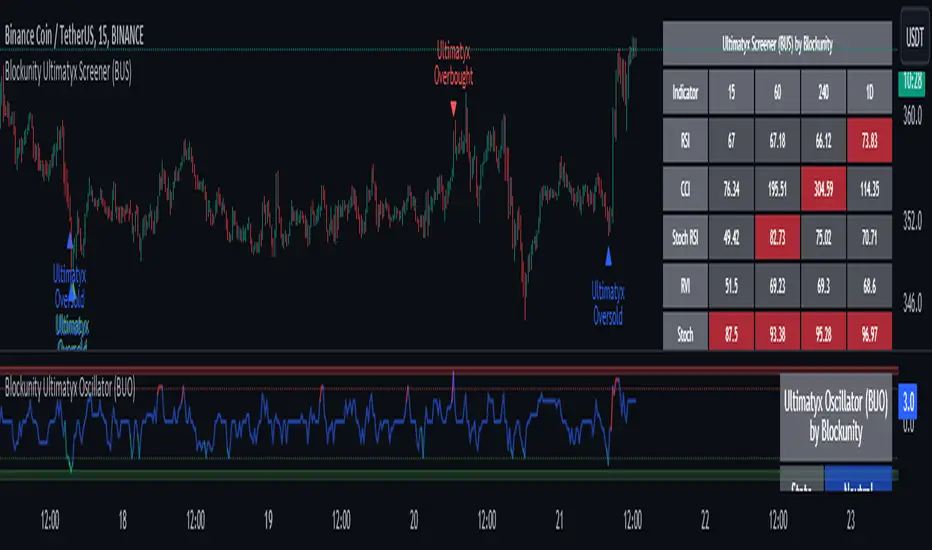
Task: Click the Stoch row label
Action: point(685,331)
